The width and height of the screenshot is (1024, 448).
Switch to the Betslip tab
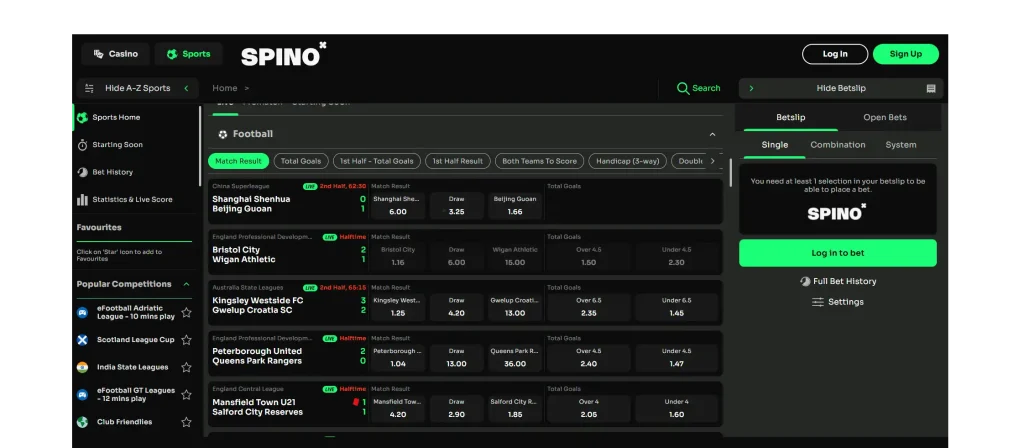[x=791, y=118]
